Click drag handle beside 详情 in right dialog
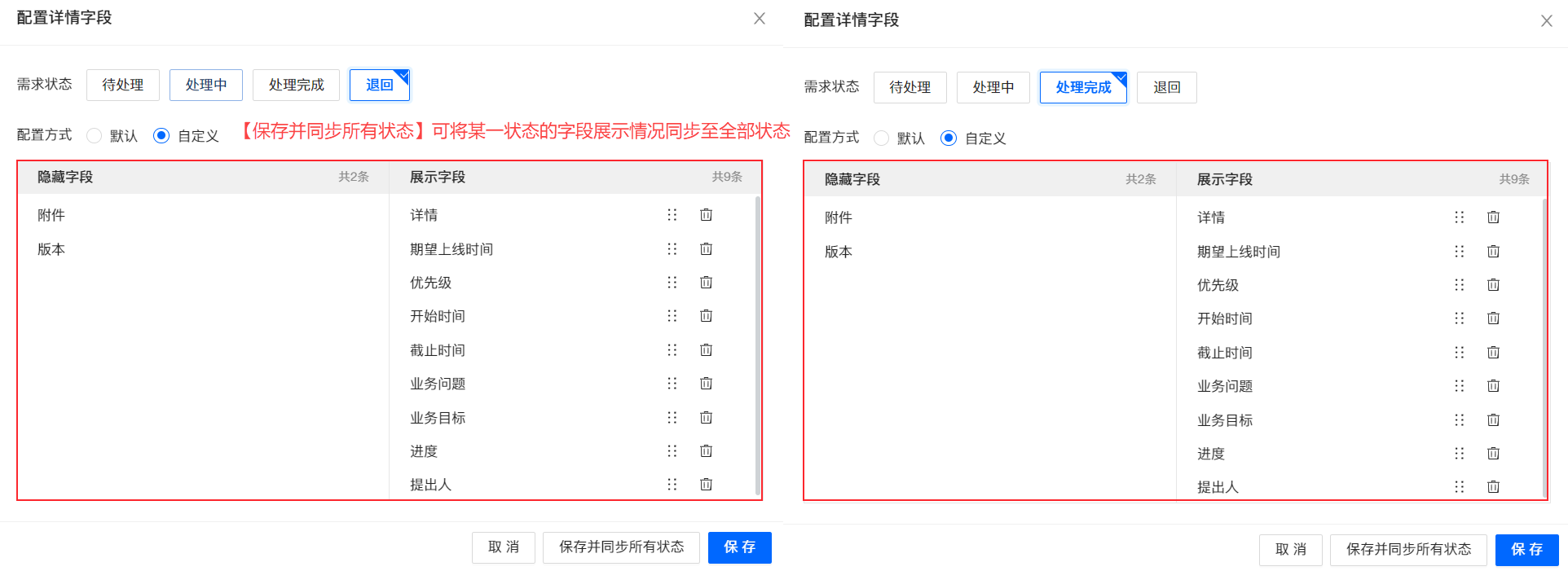 pyautogui.click(x=1459, y=217)
